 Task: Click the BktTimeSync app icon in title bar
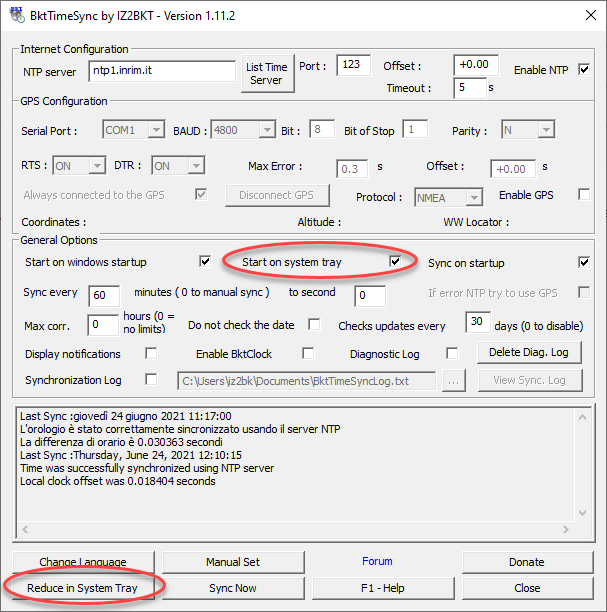(x=17, y=15)
